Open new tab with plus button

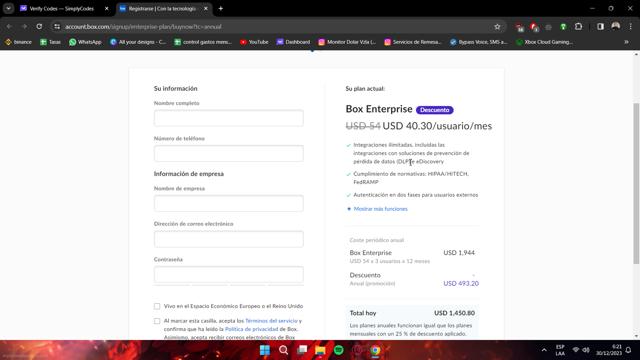221,9
